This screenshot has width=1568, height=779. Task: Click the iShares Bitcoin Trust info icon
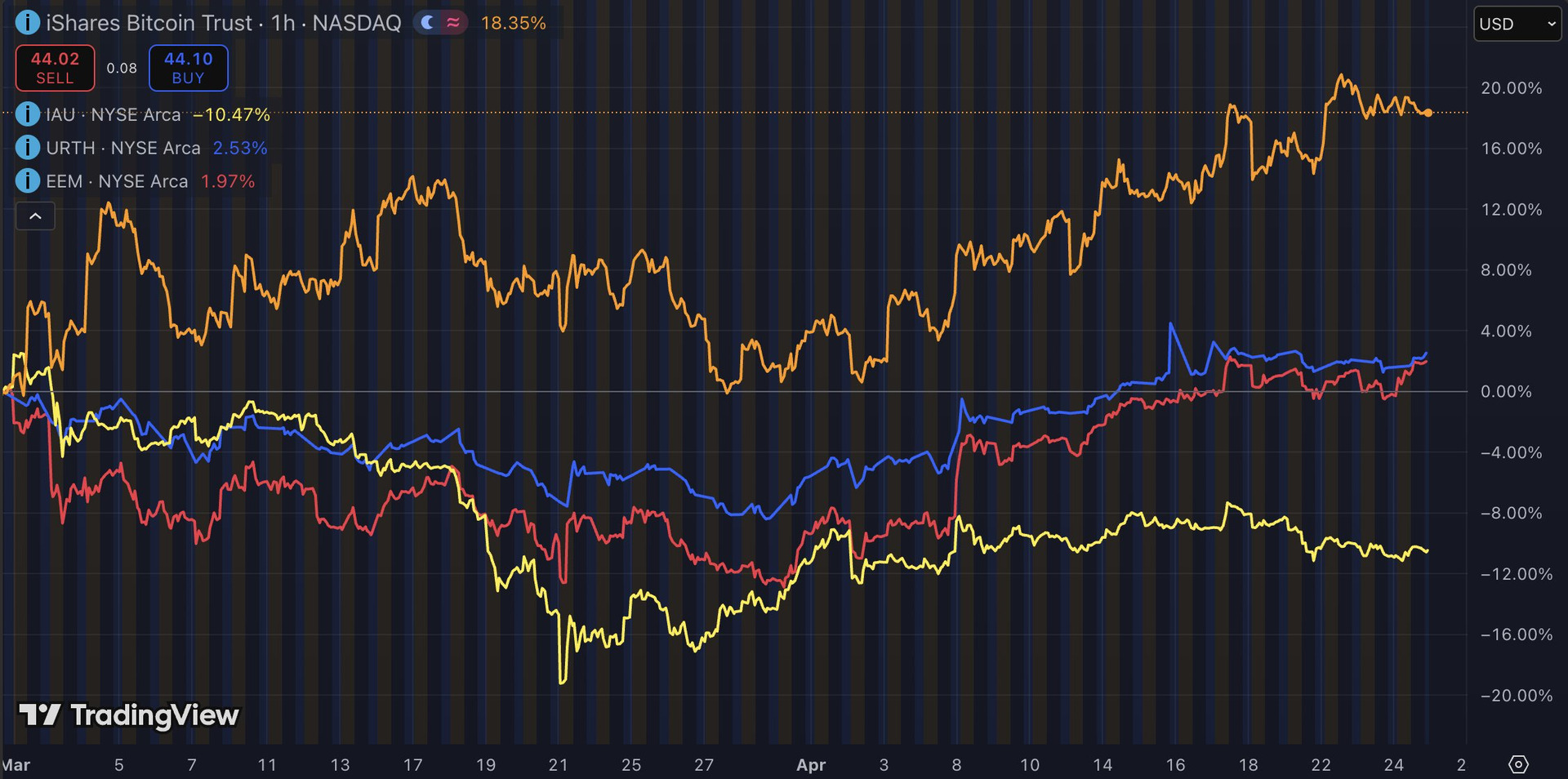(x=27, y=23)
